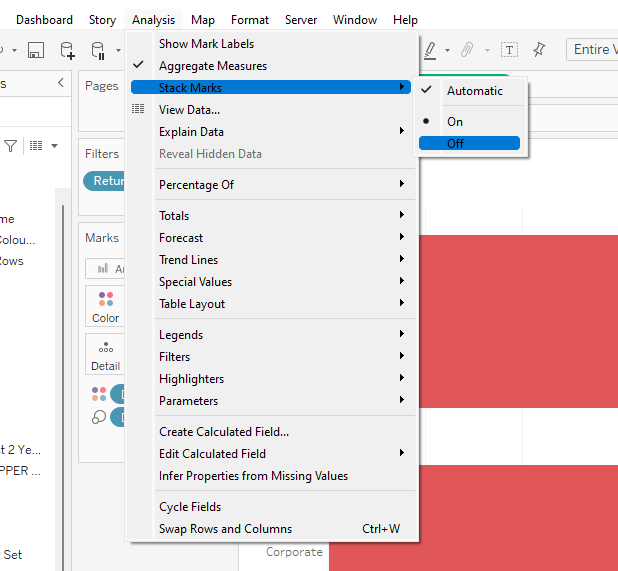This screenshot has width=618, height=571.
Task: Click the View Data grid icon
Action: point(138,110)
